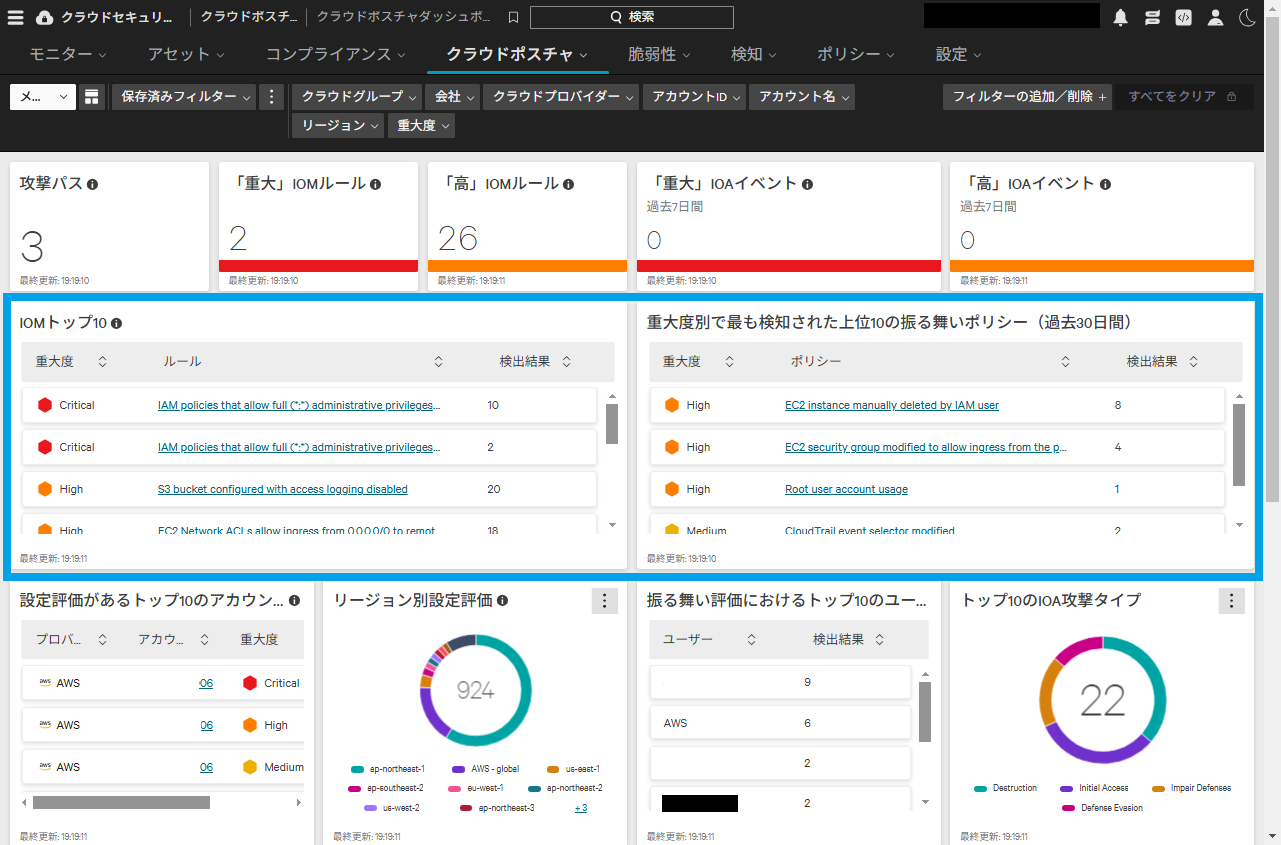This screenshot has width=1281, height=845.
Task: Select the Destruction legend swatch
Action: pyautogui.click(x=980, y=788)
